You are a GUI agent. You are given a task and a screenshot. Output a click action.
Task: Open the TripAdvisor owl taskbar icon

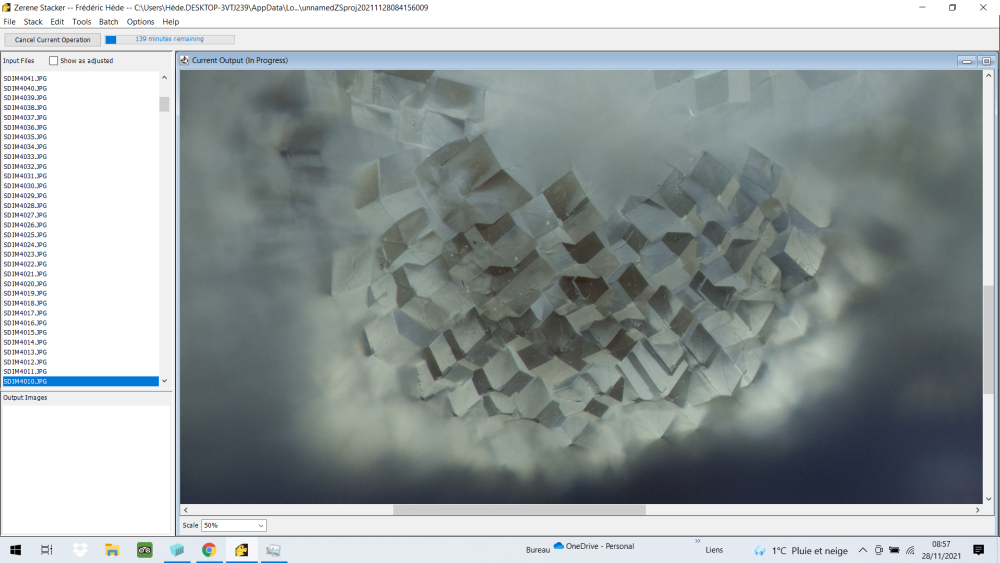coord(144,550)
